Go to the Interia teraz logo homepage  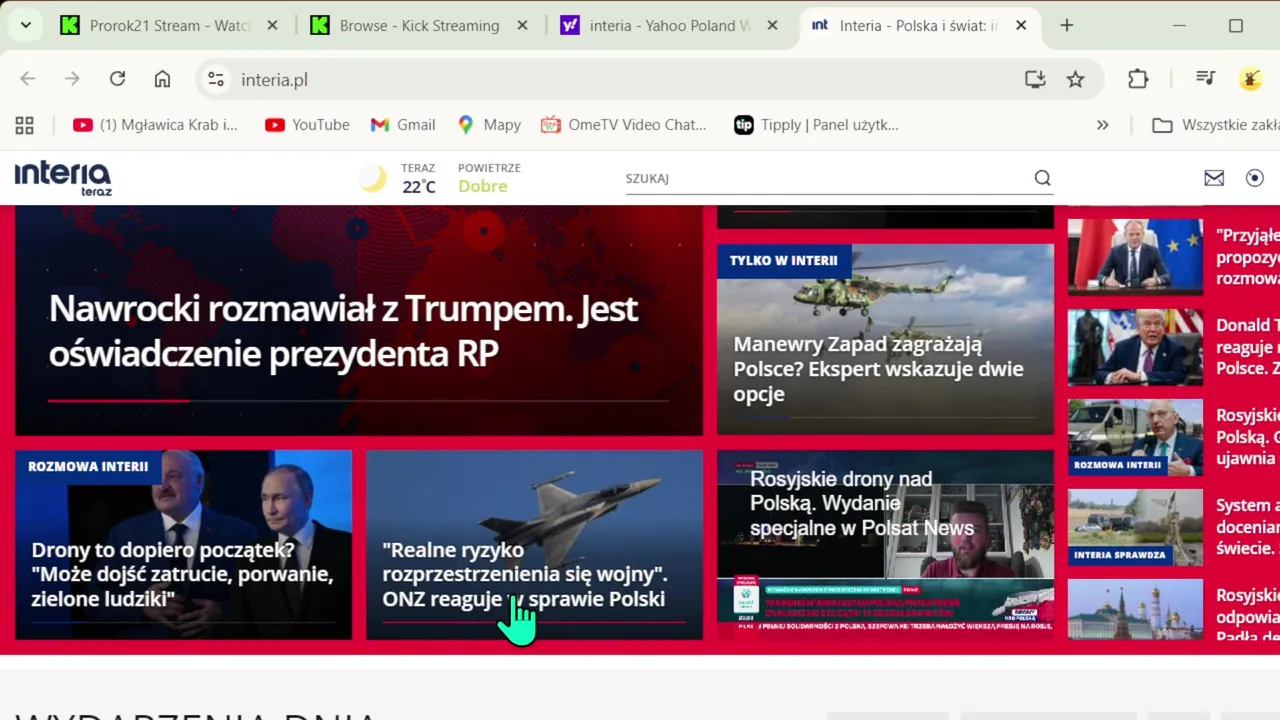62,178
